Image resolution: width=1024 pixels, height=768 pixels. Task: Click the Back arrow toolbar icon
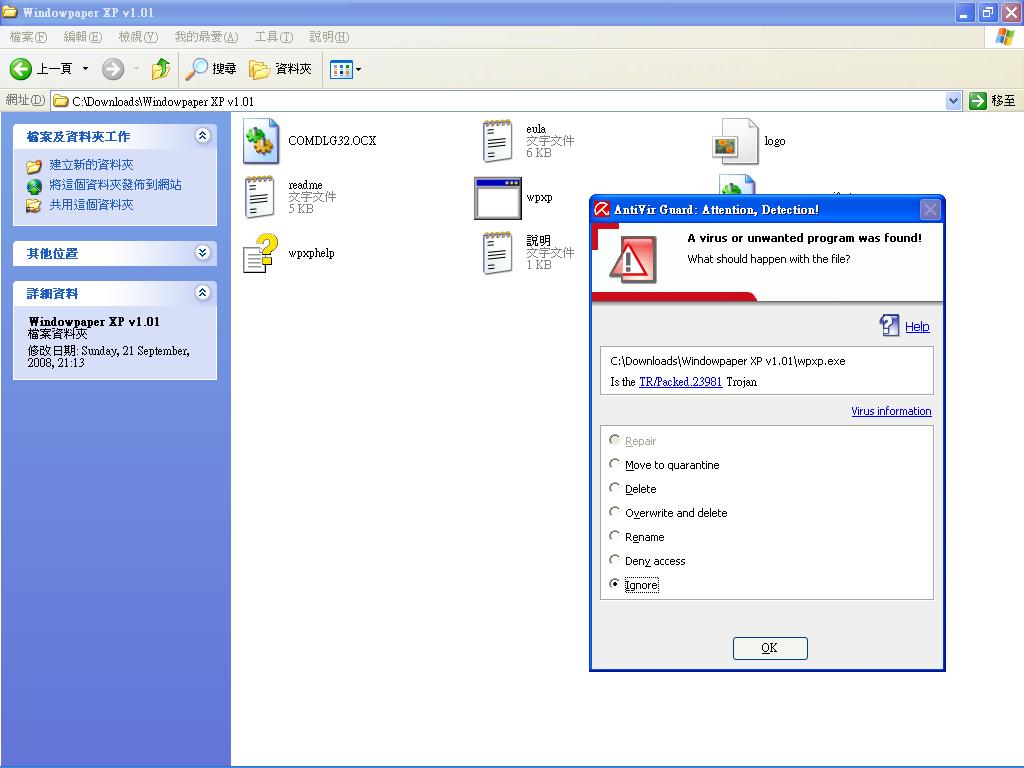pos(22,69)
